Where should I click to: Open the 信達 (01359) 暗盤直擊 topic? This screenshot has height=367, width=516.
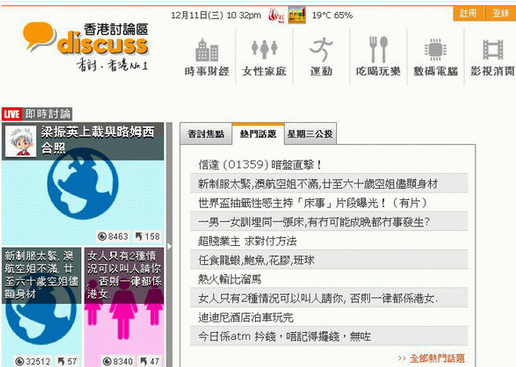coord(260,165)
